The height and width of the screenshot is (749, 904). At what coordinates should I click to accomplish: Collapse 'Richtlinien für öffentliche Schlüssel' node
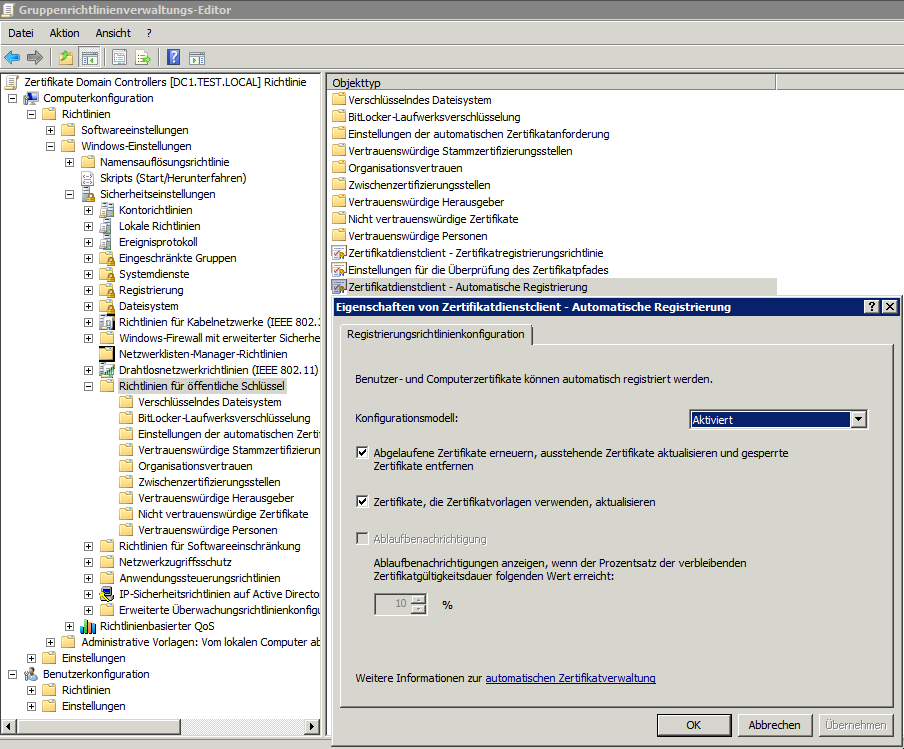coord(88,386)
